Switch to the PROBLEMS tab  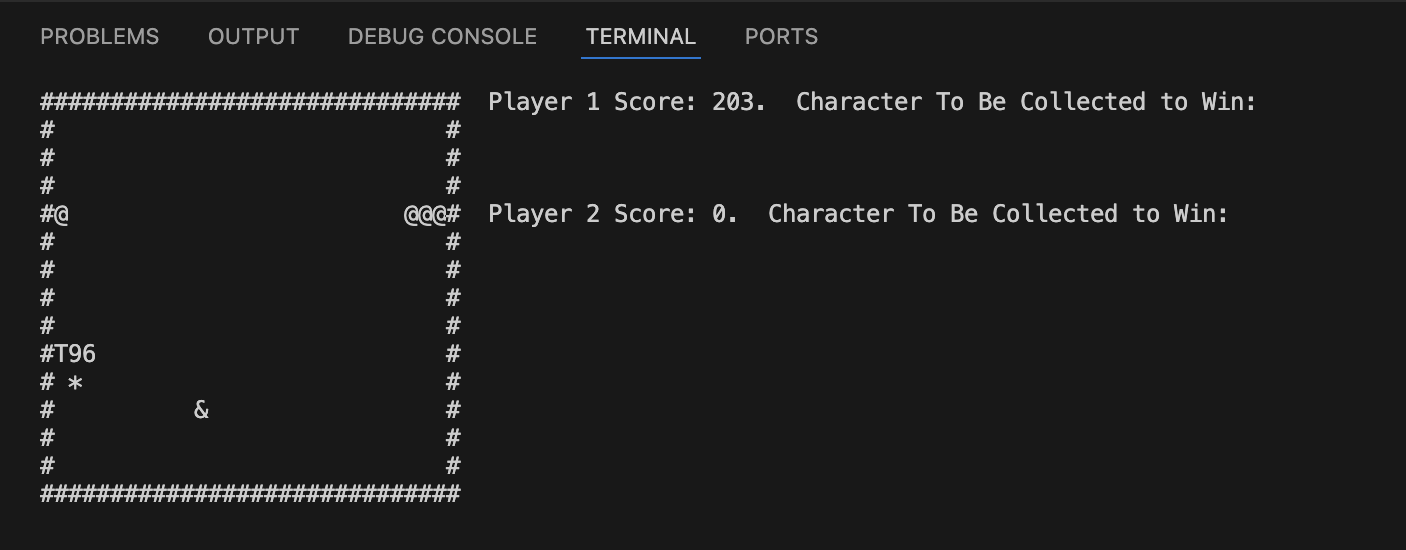(x=99, y=37)
